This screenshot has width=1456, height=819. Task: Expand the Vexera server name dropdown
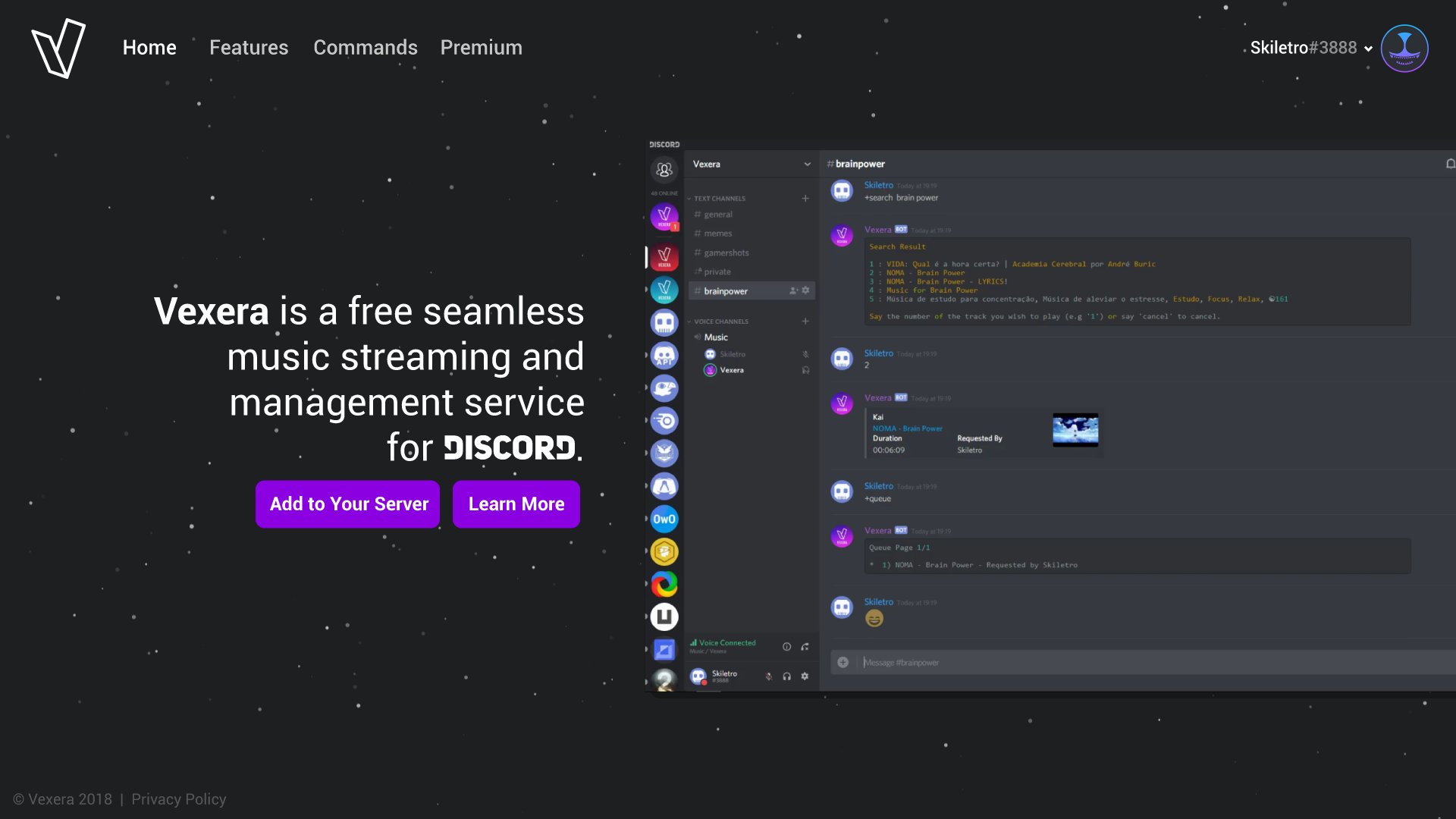807,165
